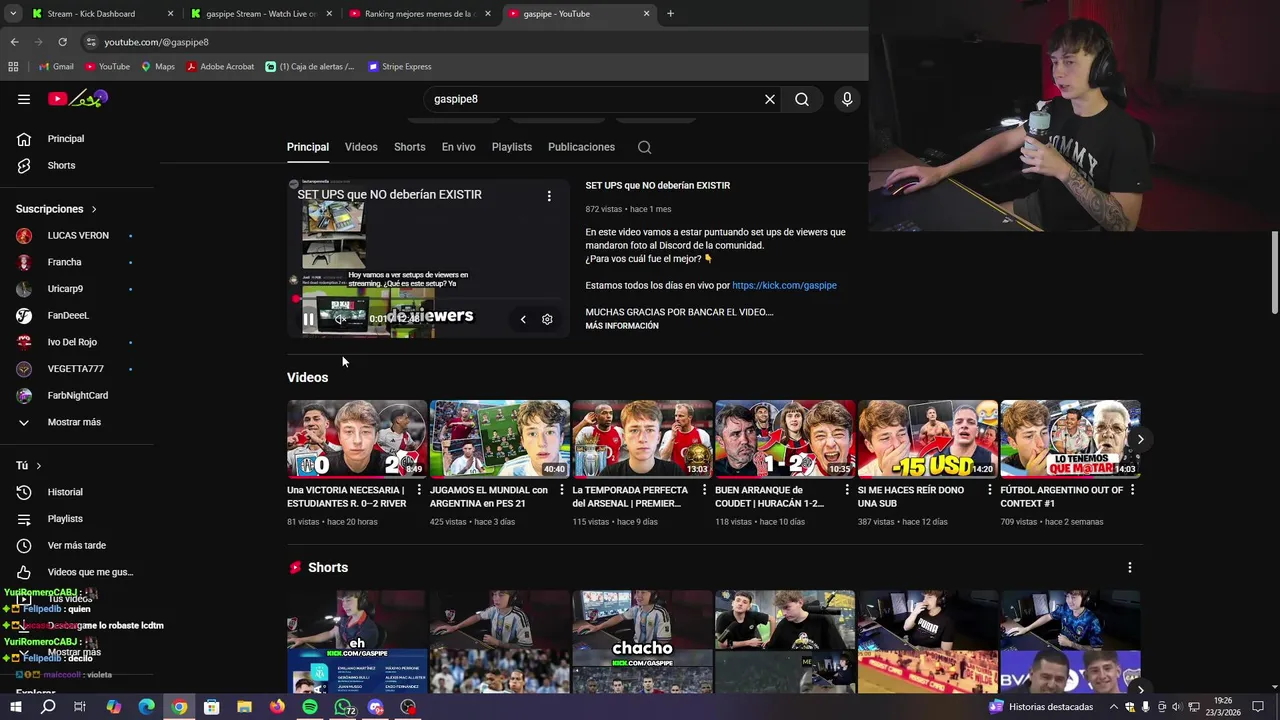Open options for JUGAMOS EL MUNDIAL video
The width and height of the screenshot is (1280, 720).
coord(562,490)
